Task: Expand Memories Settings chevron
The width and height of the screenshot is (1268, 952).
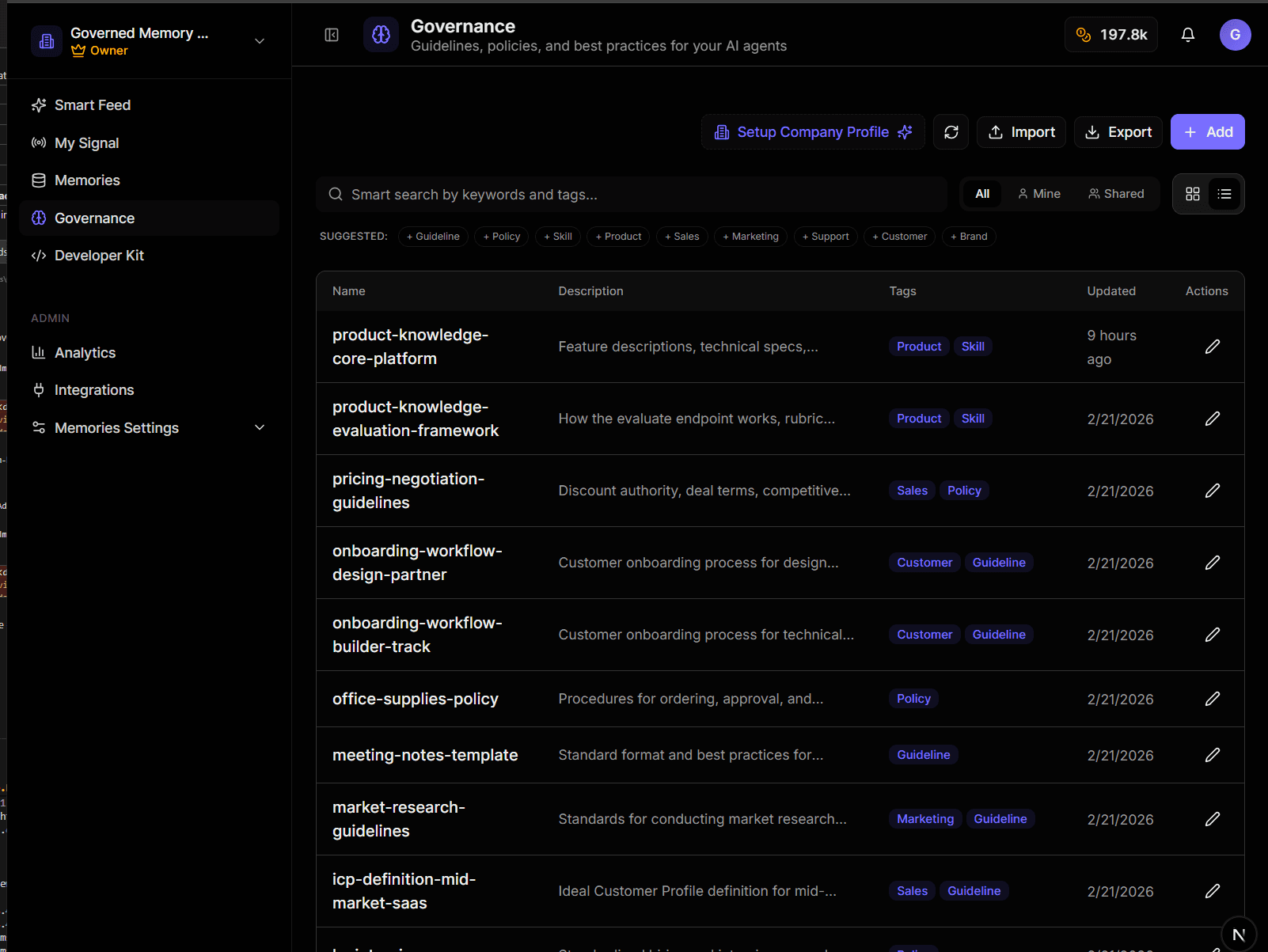Action: click(x=260, y=427)
